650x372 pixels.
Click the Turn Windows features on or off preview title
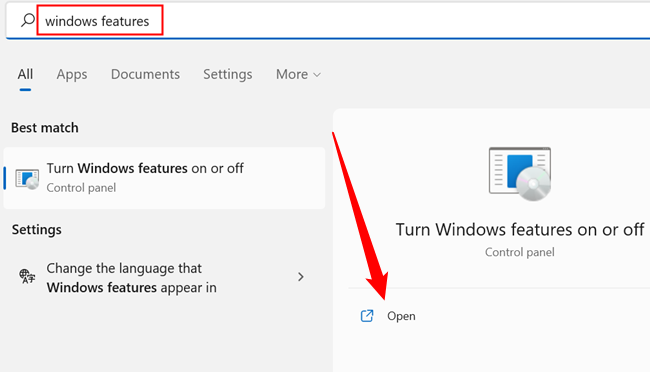pyautogui.click(x=520, y=229)
